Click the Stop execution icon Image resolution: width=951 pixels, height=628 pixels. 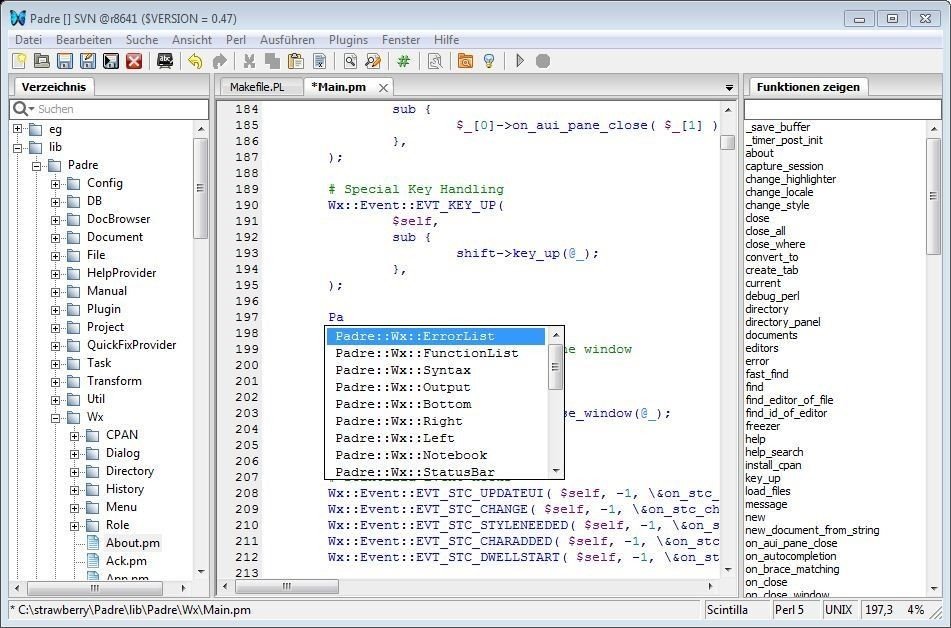543,61
